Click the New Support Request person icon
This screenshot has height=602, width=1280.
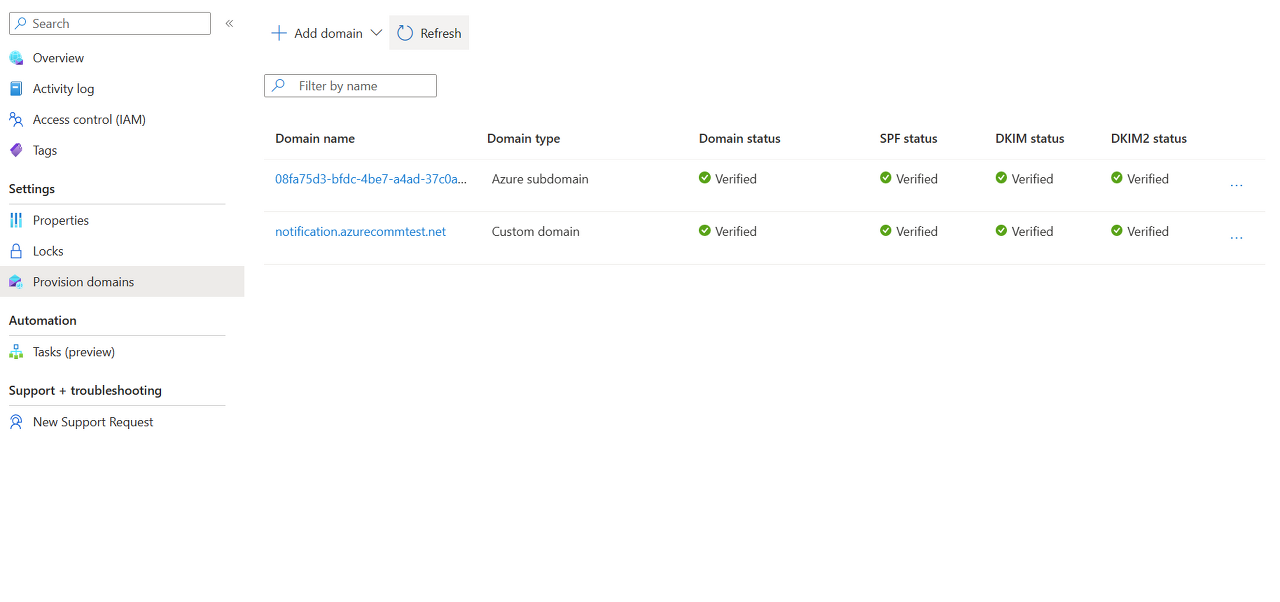(x=16, y=422)
